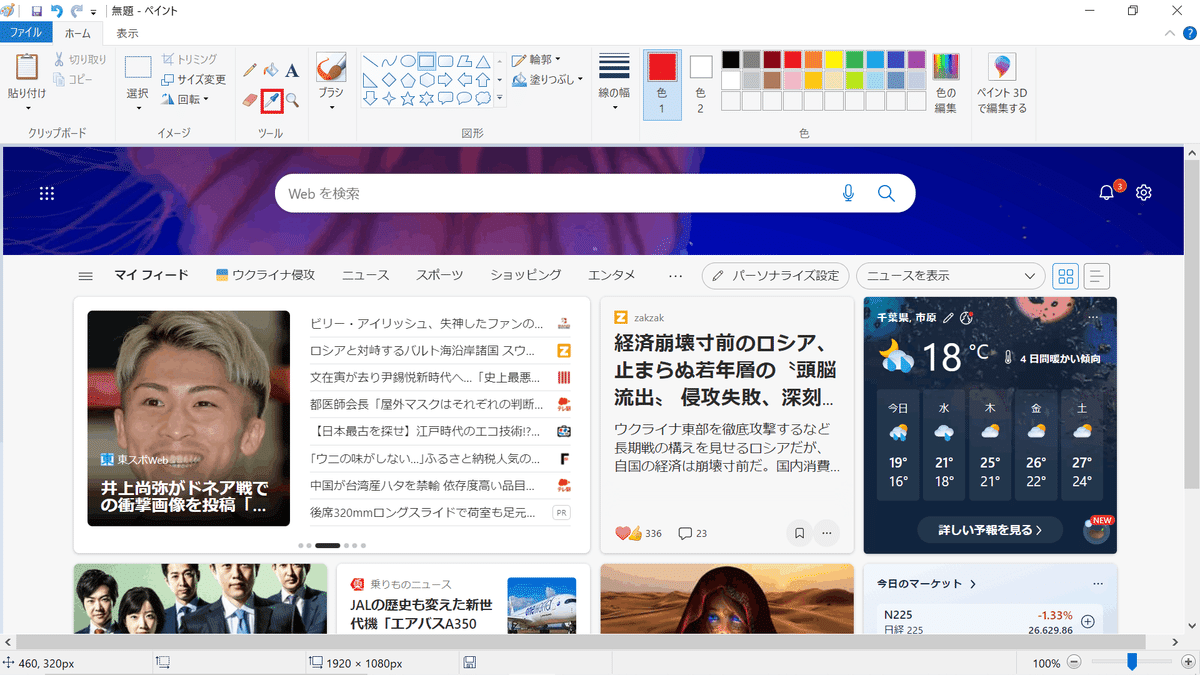The width and height of the screenshot is (1200, 675).
Task: Activate the 色 1 color slot
Action: (x=662, y=83)
